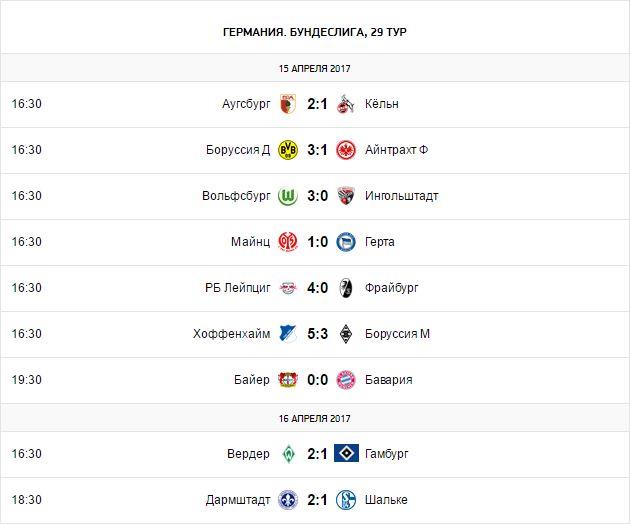Click the RB Leipzig logo

(288, 288)
